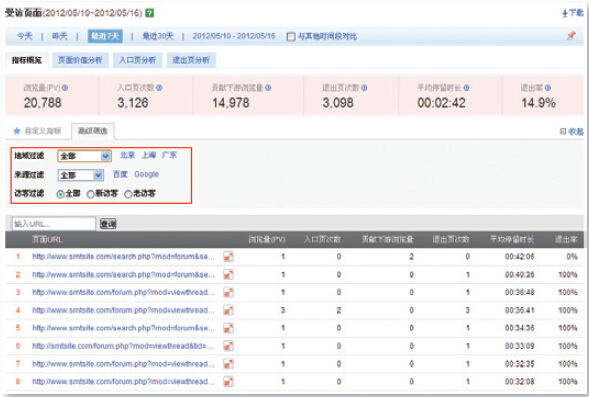Pin the date bar with the pushpin icon
Viewport: 589px width, 397px height.
pos(571,35)
